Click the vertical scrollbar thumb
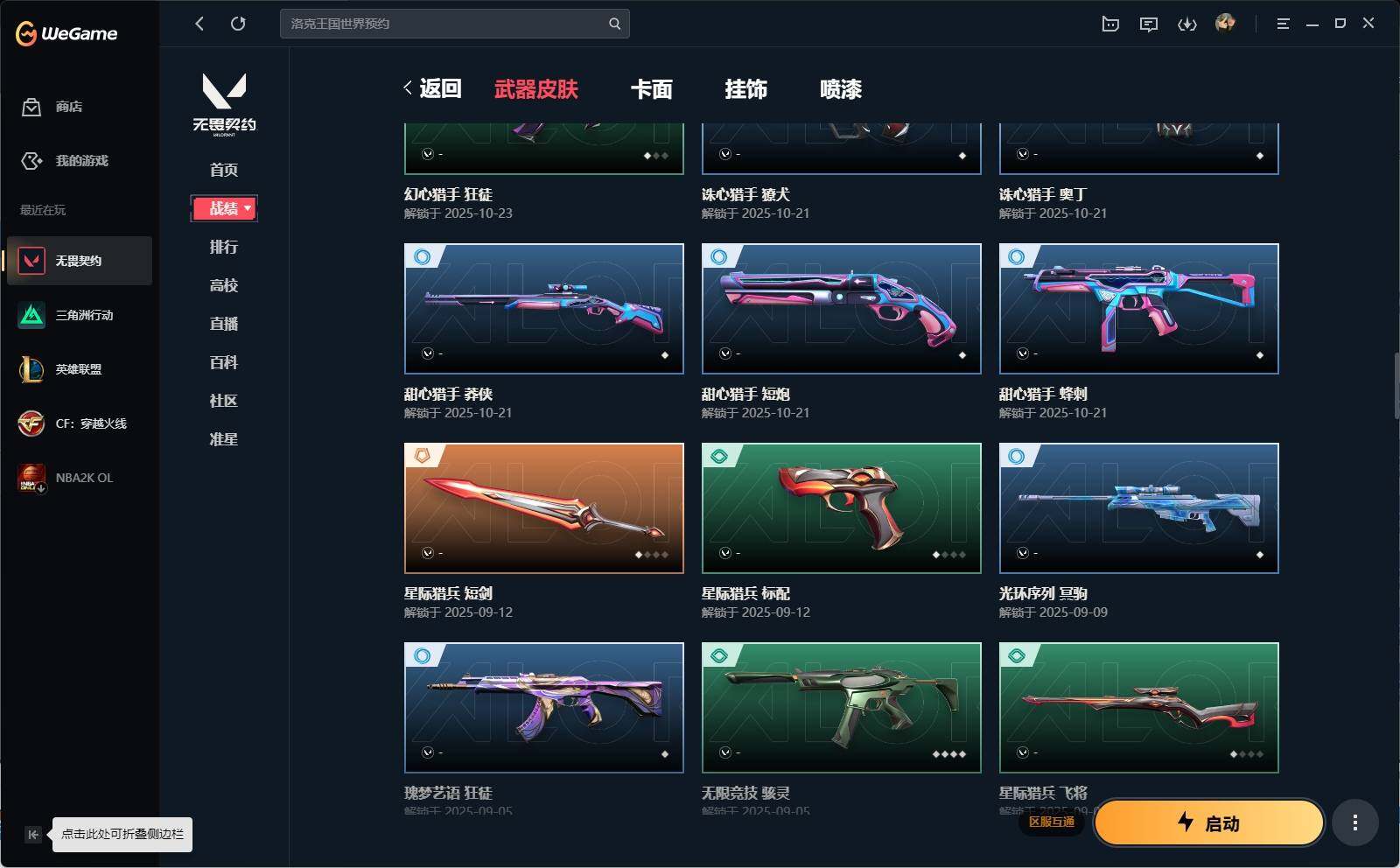1400x868 pixels. point(1396,385)
